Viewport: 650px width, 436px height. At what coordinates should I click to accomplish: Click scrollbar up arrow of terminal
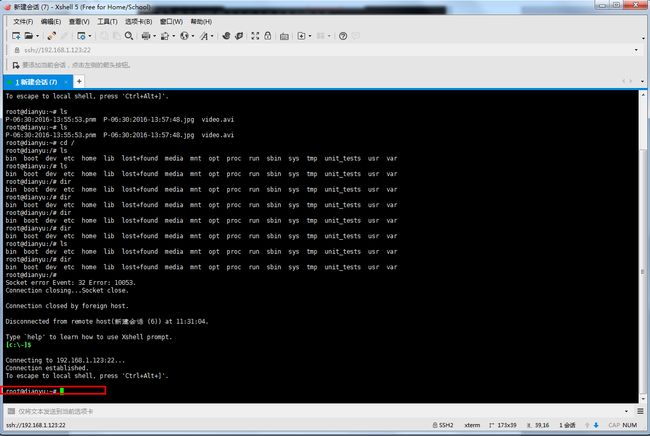pyautogui.click(x=643, y=95)
